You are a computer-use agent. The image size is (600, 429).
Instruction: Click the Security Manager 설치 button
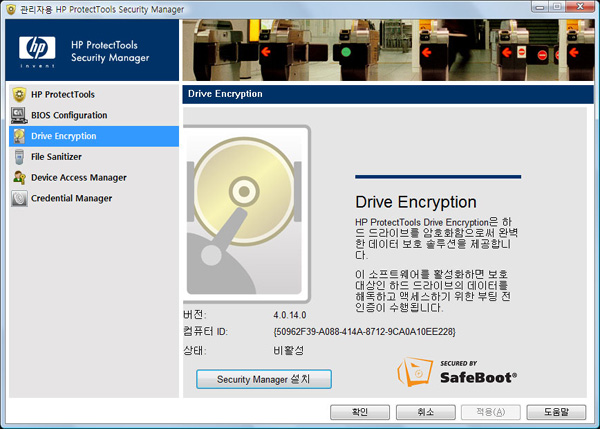[x=264, y=379]
